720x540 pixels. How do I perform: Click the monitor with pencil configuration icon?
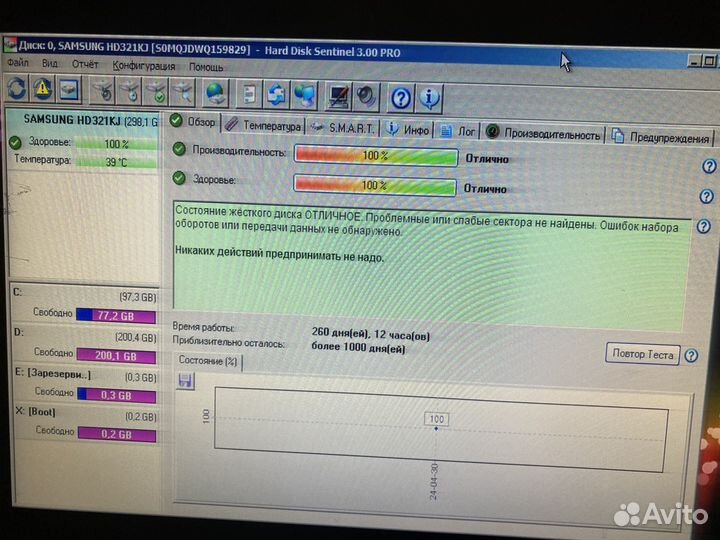(338, 96)
